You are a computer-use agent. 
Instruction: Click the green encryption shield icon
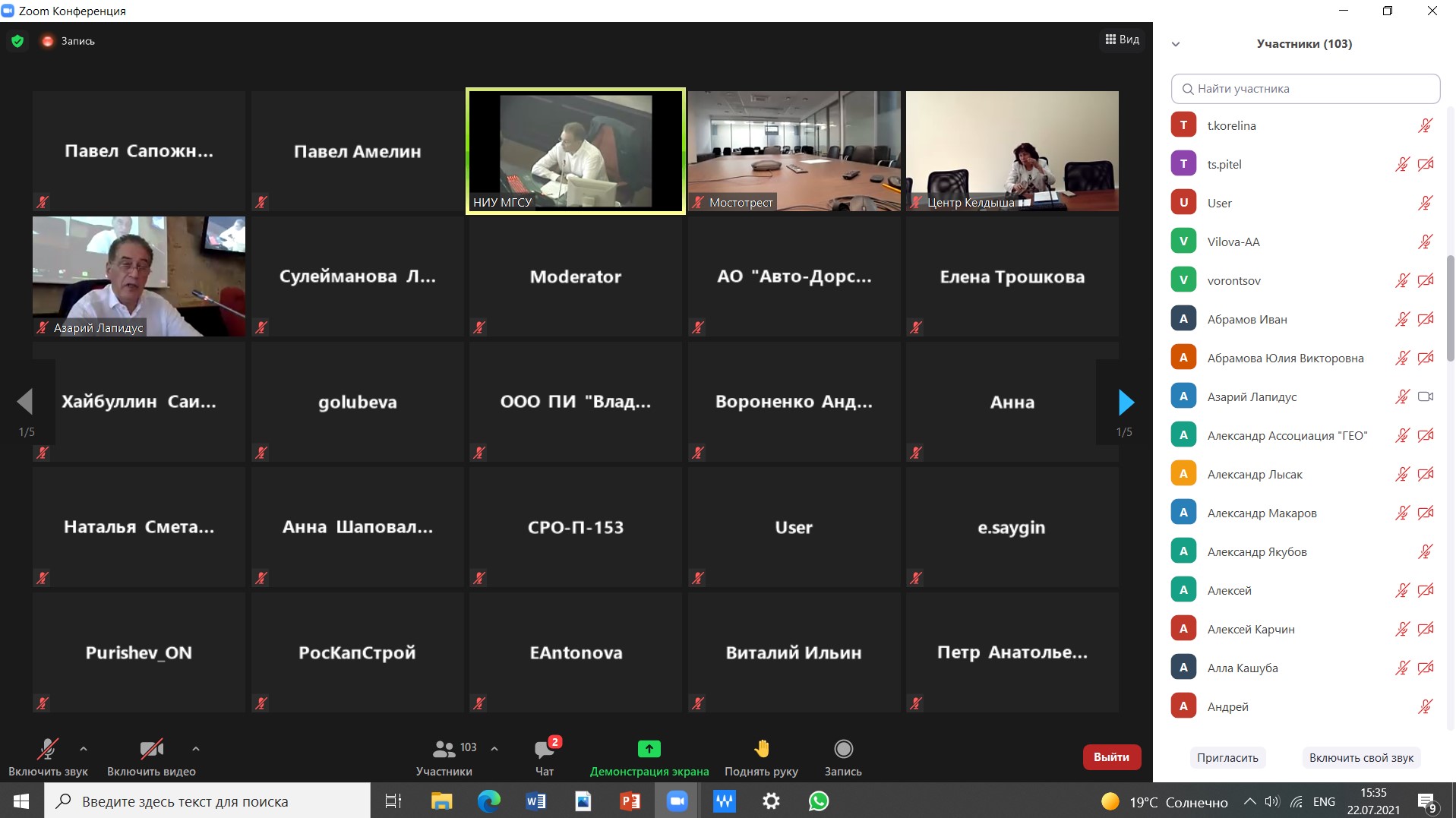17,41
